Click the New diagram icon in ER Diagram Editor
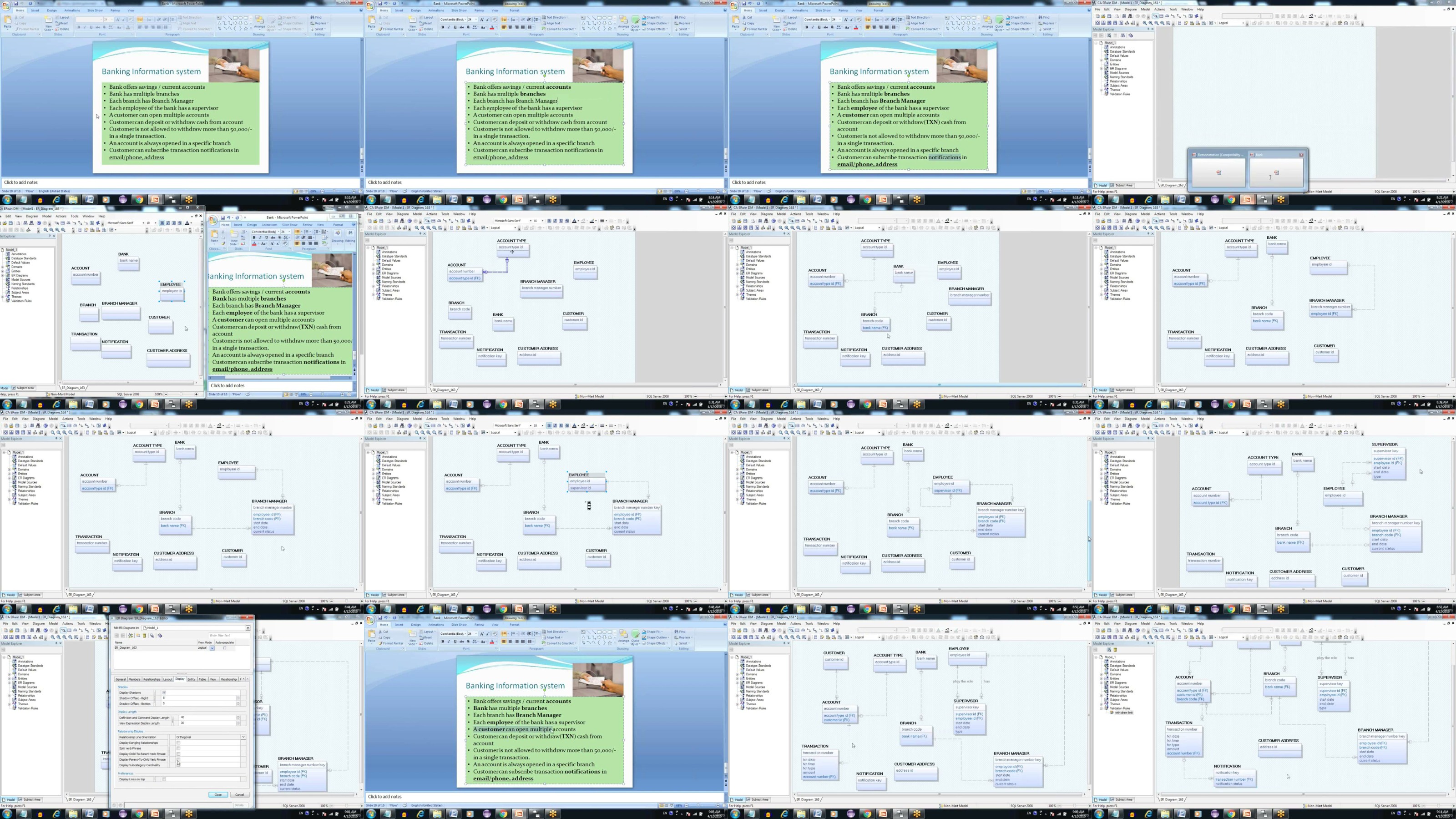 (x=138, y=636)
